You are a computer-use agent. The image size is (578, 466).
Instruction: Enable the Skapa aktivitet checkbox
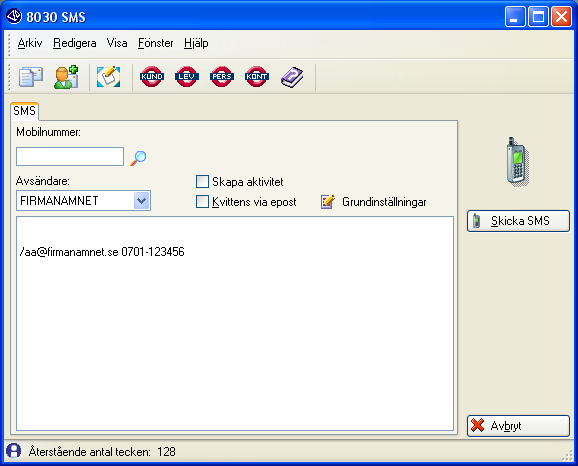[x=202, y=181]
